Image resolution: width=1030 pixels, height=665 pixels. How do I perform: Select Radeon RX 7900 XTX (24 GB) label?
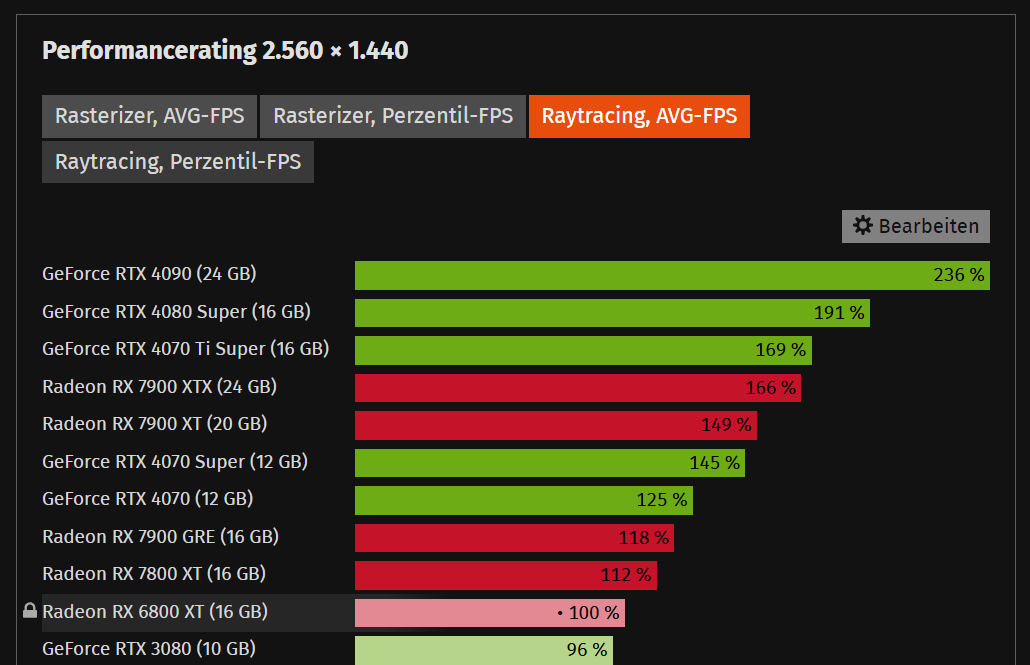[x=159, y=387]
